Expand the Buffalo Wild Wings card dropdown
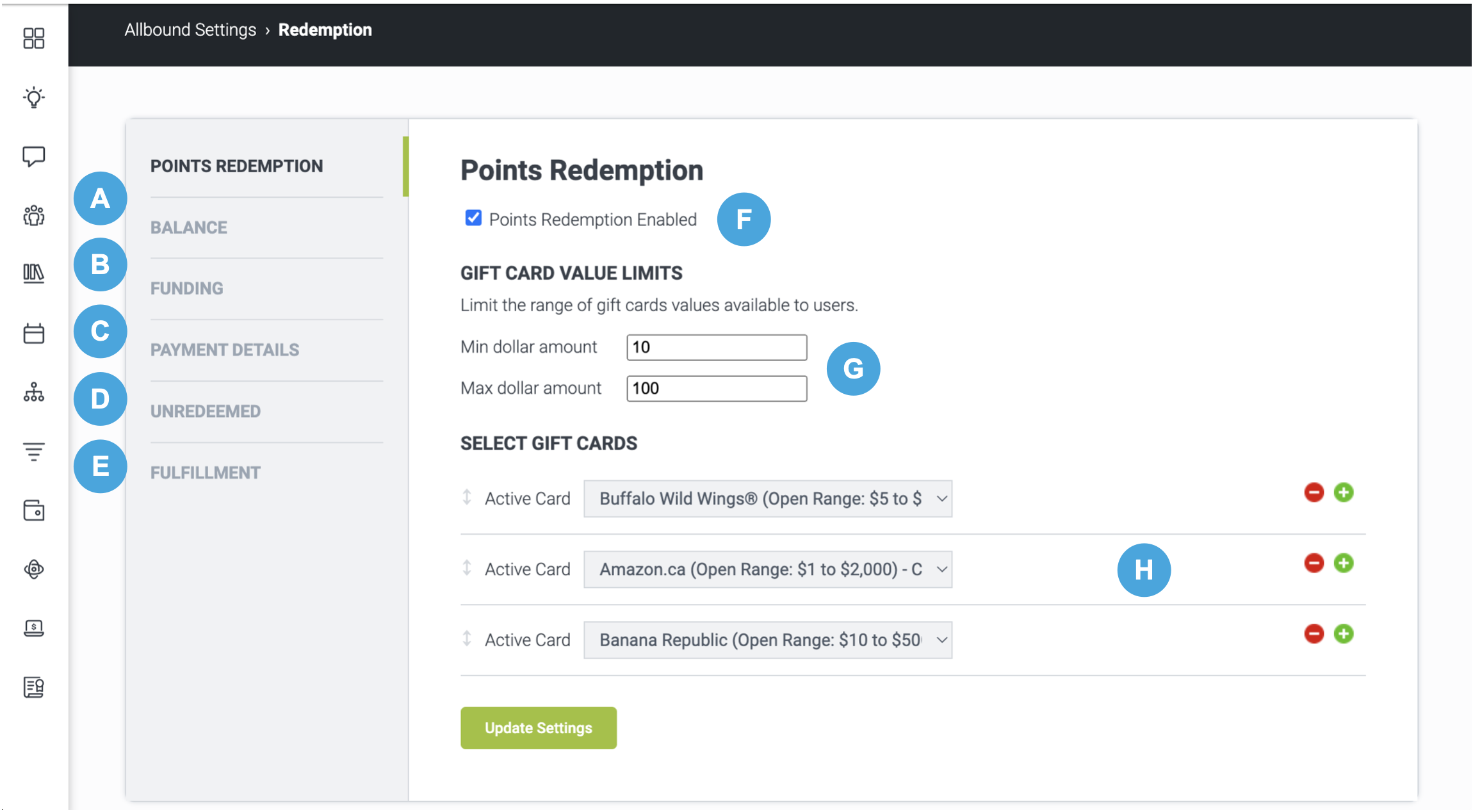 [768, 499]
